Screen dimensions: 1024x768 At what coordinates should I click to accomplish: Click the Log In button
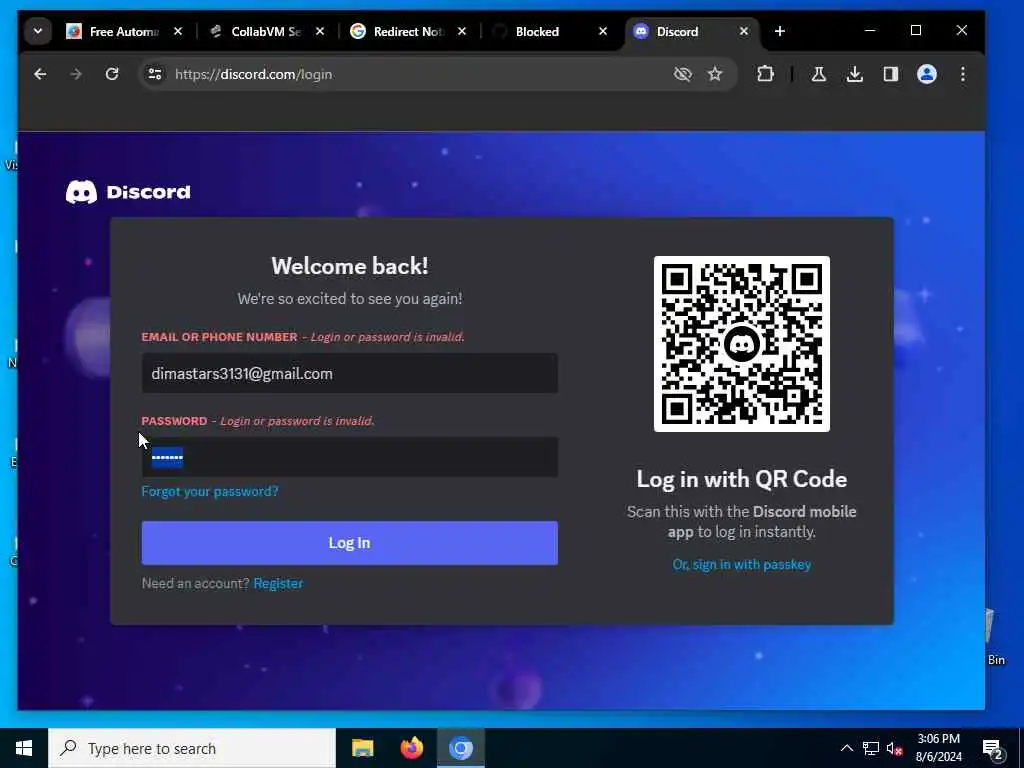[x=349, y=543]
